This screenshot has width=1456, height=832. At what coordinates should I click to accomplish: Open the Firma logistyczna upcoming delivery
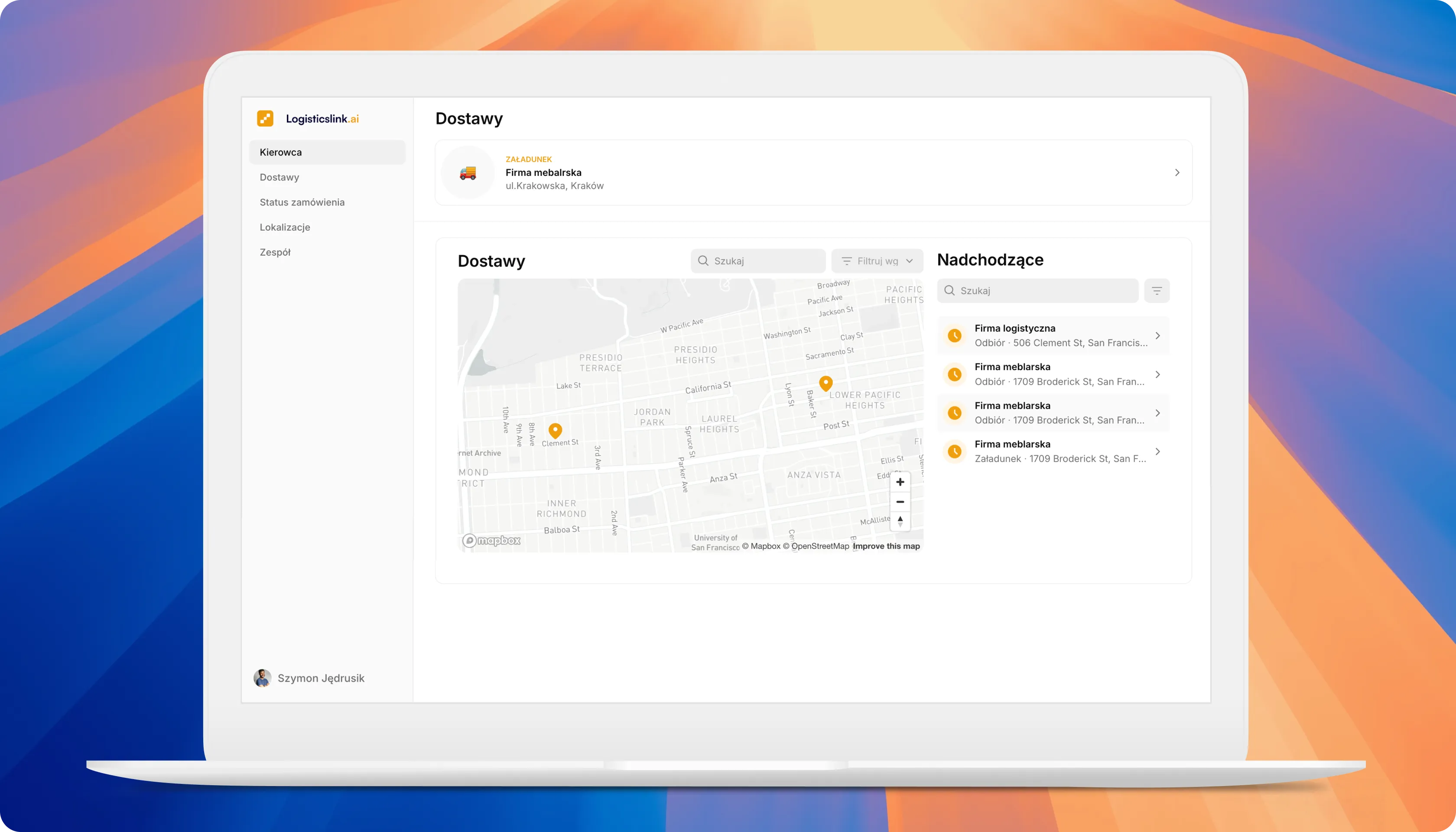click(1053, 336)
